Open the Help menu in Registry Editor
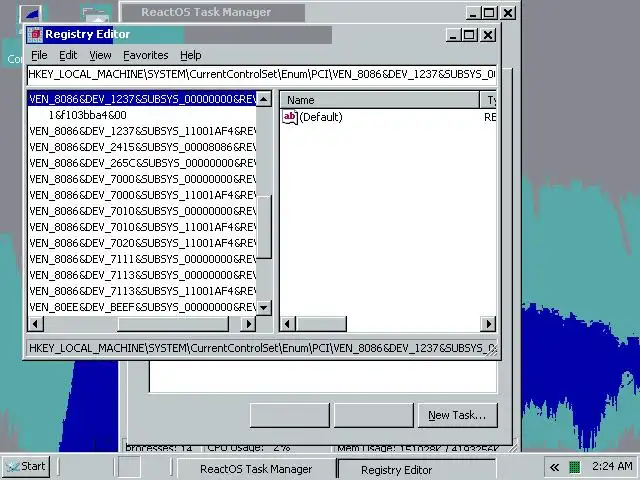The width and height of the screenshot is (640, 480). pos(191,55)
